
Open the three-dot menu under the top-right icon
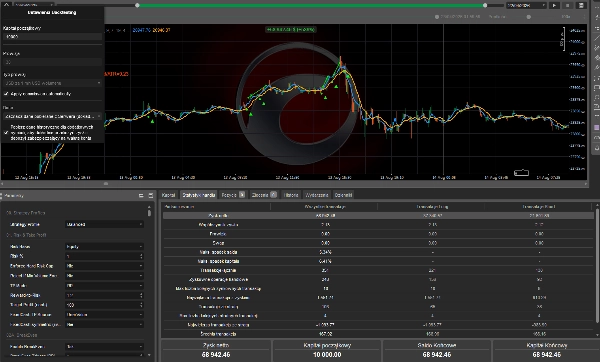click(x=584, y=17)
